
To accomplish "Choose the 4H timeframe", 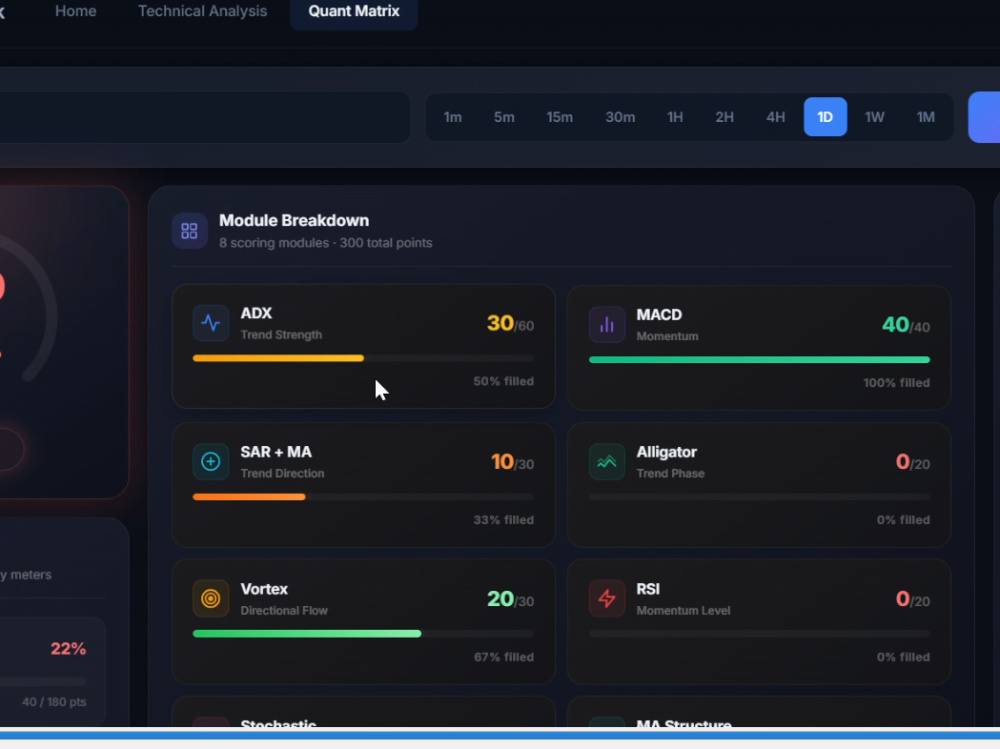I will [x=776, y=117].
